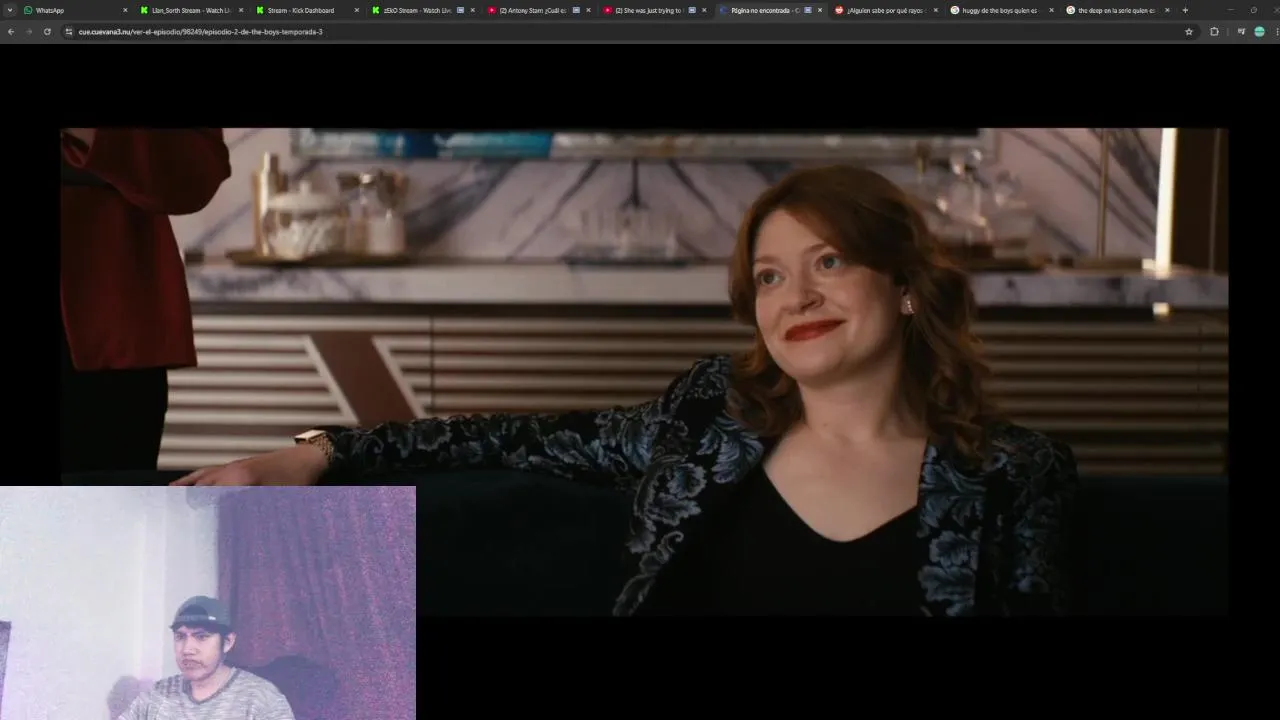Close the zEkO Stream tab
The image size is (1280, 720).
pos(472,10)
